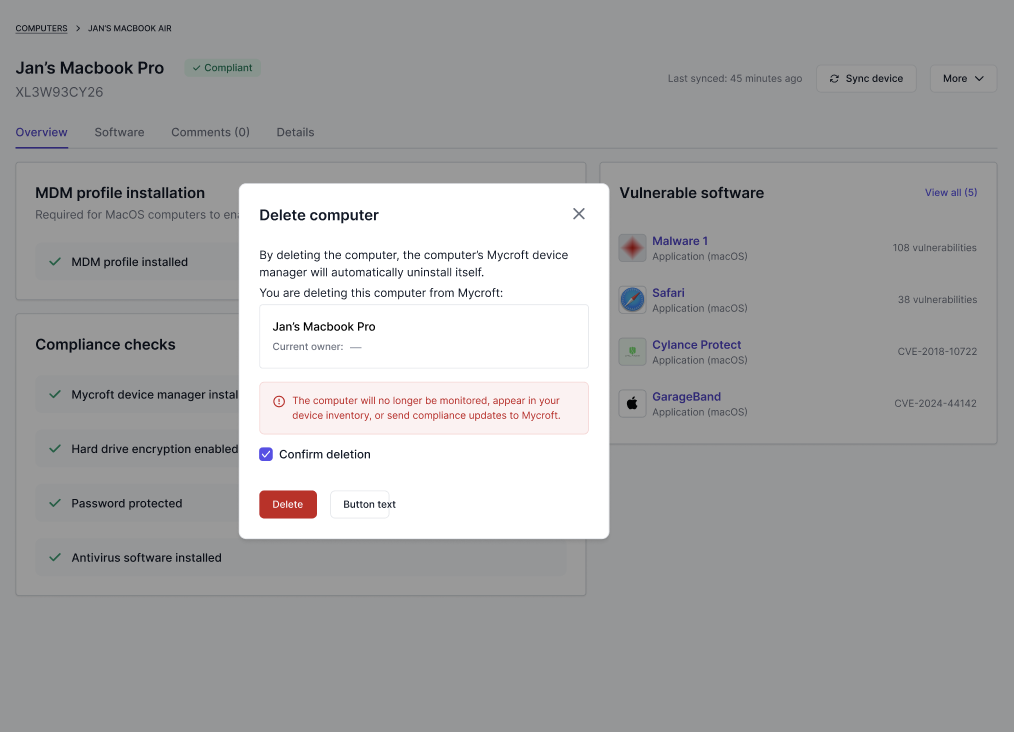
Task: Click the Safari compass icon
Action: click(632, 300)
